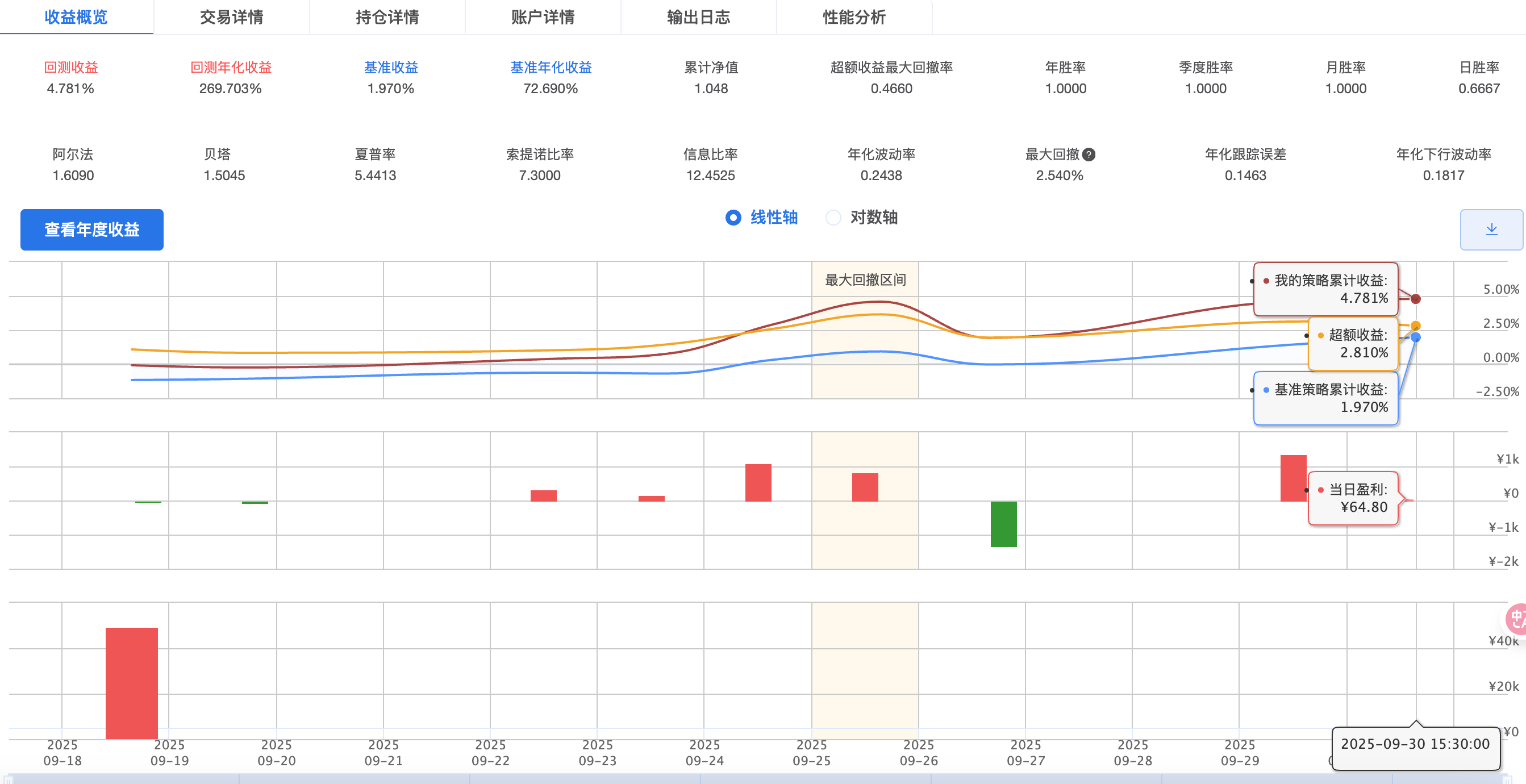1526x784 pixels.
Task: Select the 线性轴 radio button
Action: pos(733,218)
